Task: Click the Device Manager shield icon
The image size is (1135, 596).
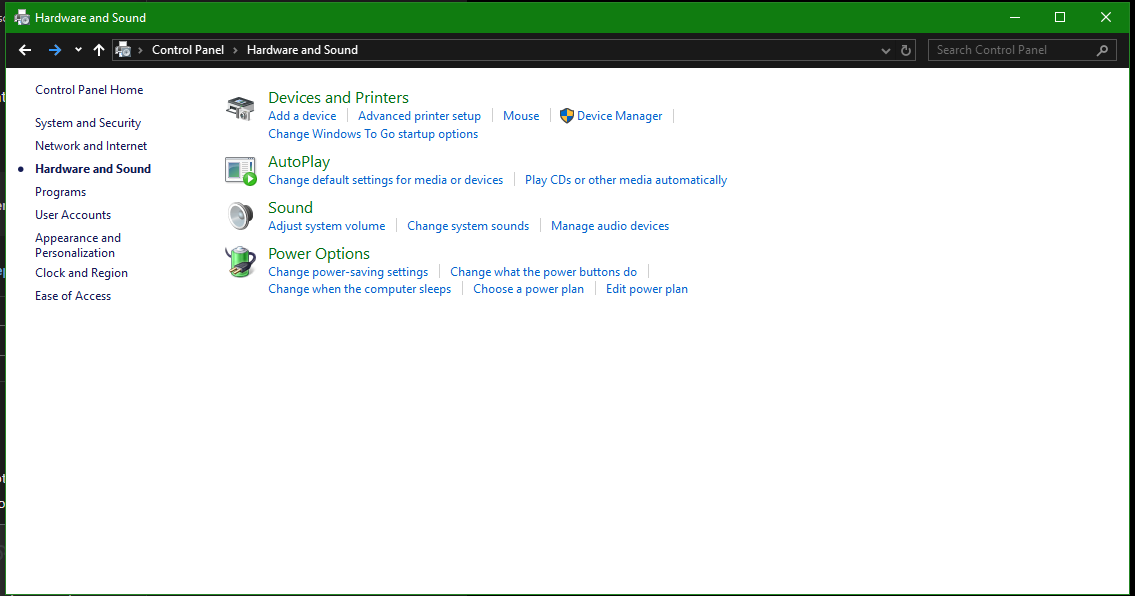Action: [567, 116]
